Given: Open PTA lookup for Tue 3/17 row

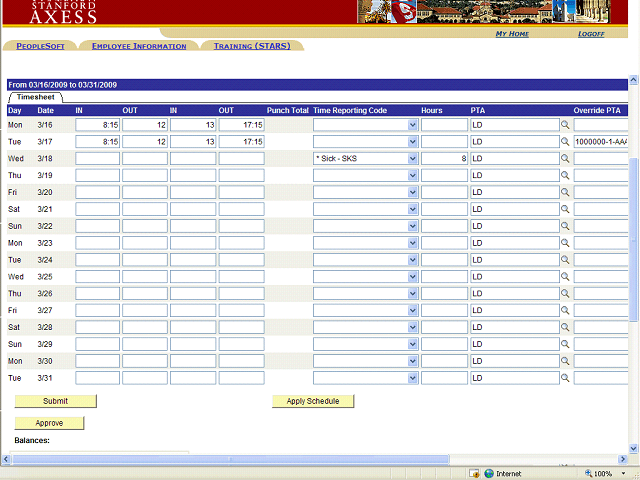Looking at the screenshot, I should pyautogui.click(x=565, y=142).
